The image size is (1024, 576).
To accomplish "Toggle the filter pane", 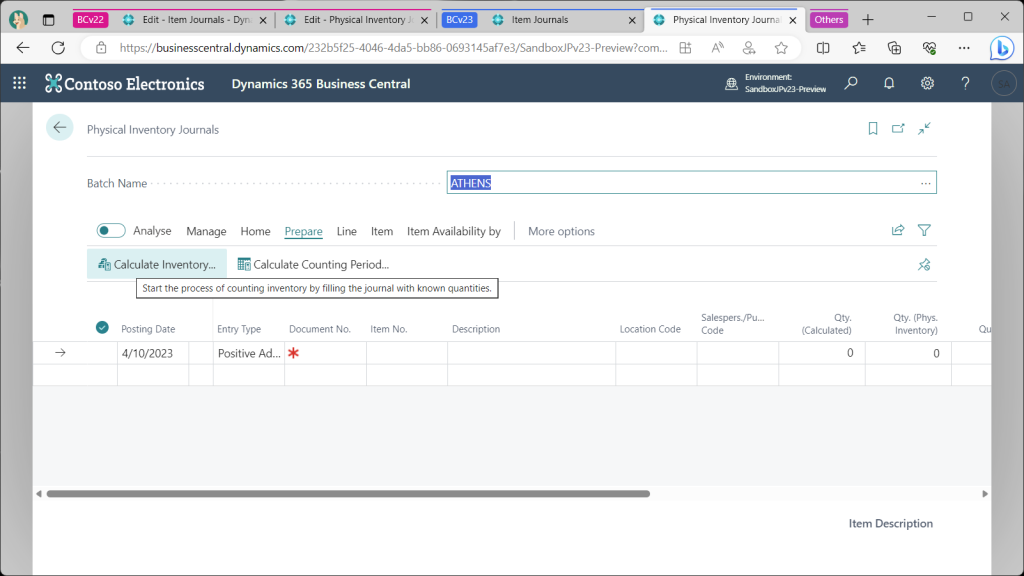I will tap(924, 230).
